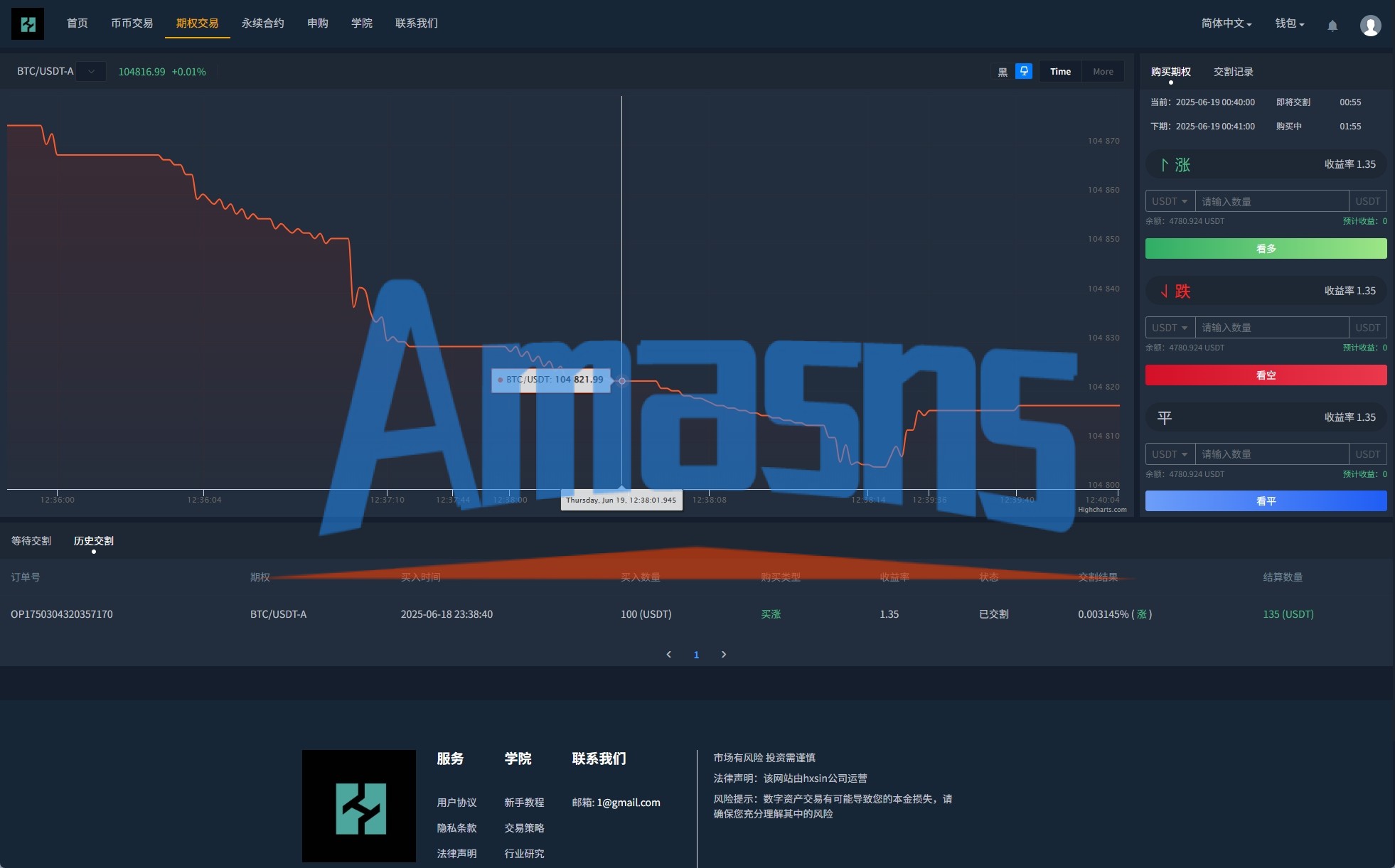Click the exchange logo in the top navigation

[28, 24]
